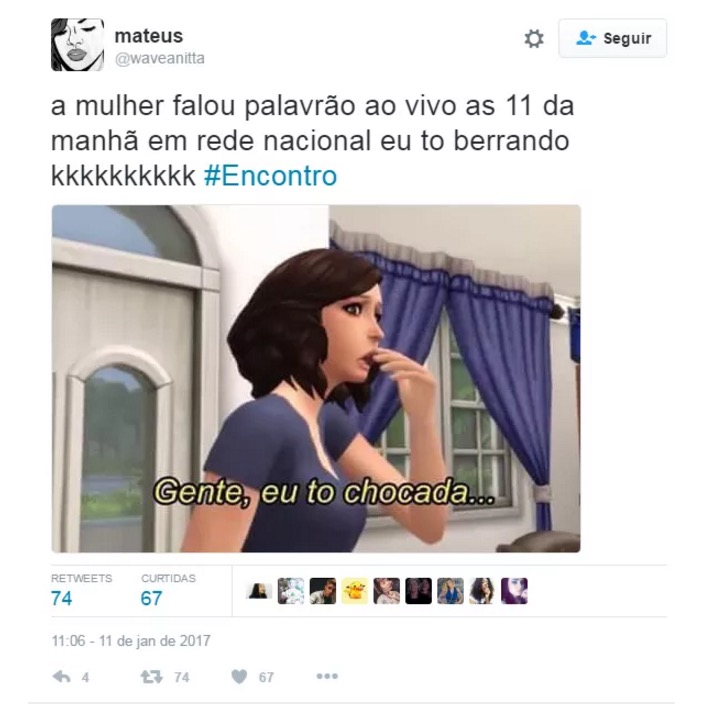Open the second liker avatar with light pattern
The height and width of the screenshot is (704, 723).
coord(291,591)
